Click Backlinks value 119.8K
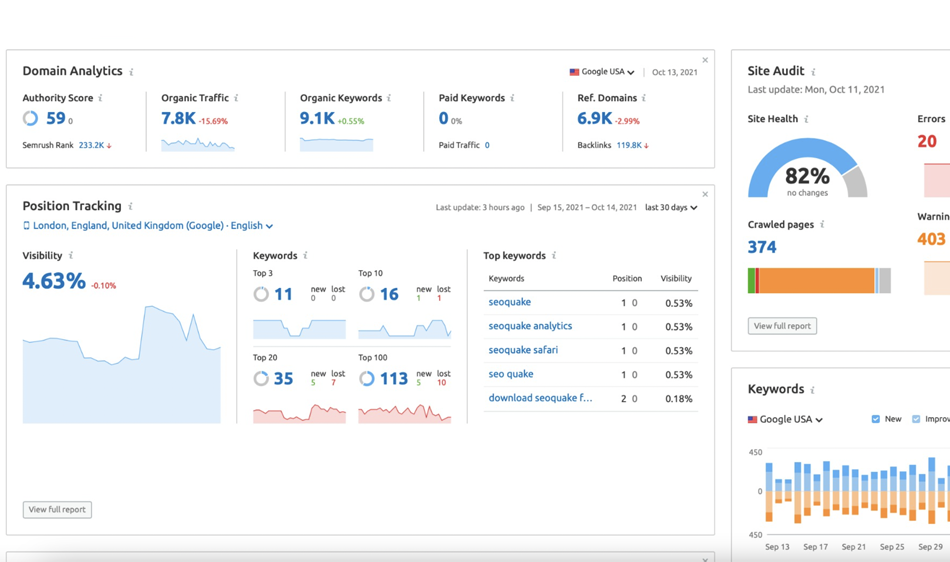The width and height of the screenshot is (950, 562). click(x=629, y=145)
